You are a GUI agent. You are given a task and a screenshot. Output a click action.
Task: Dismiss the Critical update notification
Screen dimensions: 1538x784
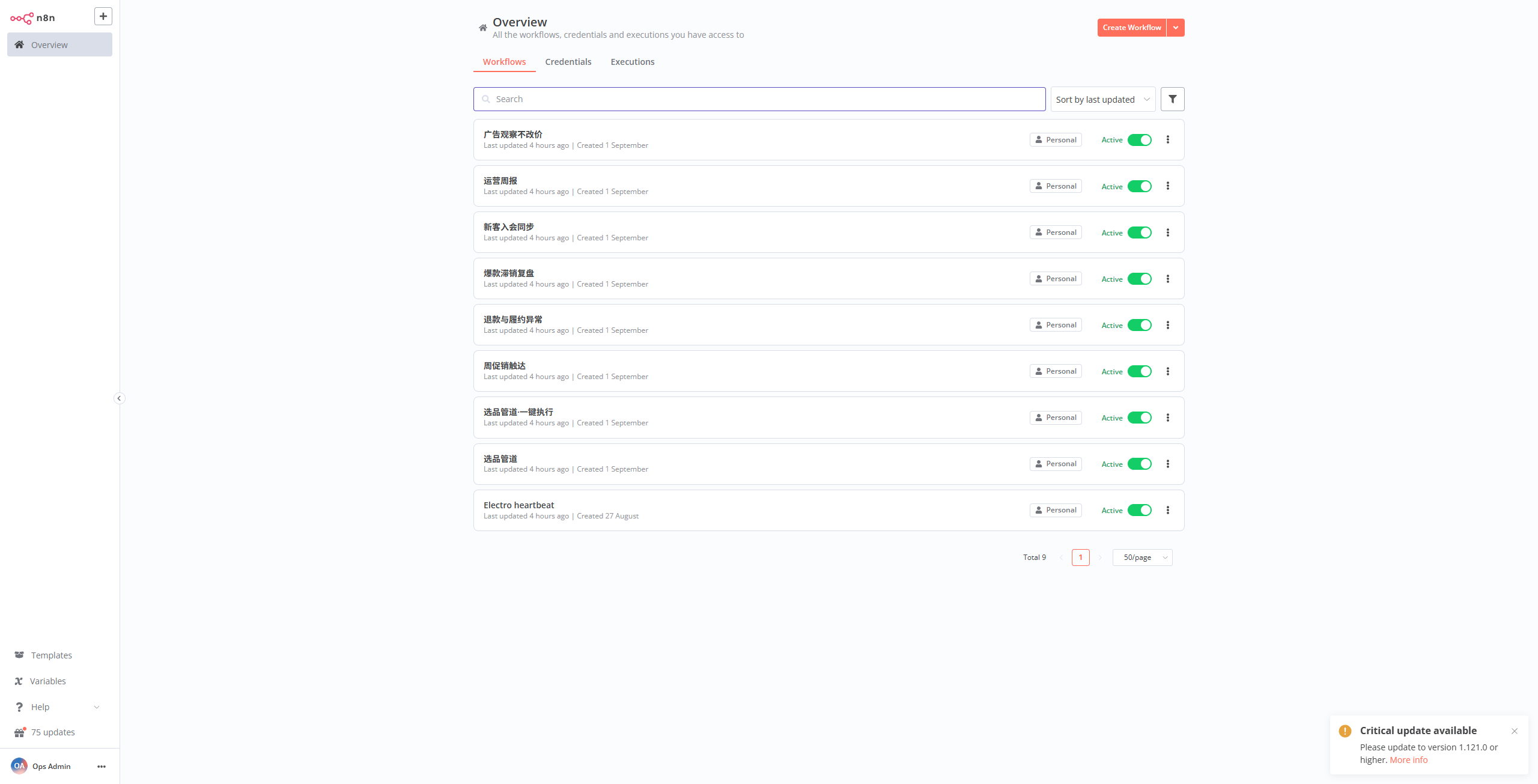pos(1515,731)
